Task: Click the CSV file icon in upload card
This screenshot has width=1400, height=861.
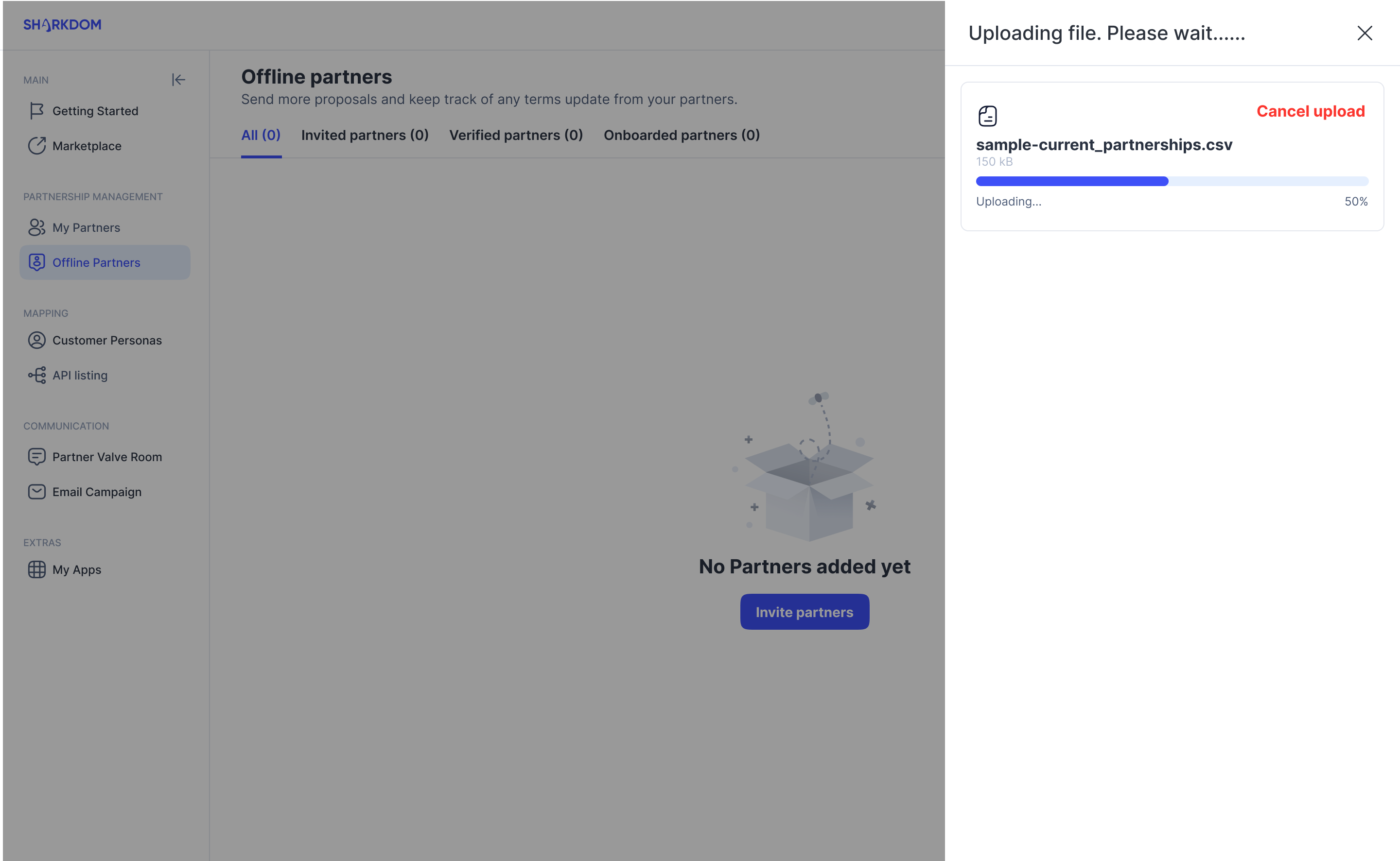Action: (x=987, y=116)
